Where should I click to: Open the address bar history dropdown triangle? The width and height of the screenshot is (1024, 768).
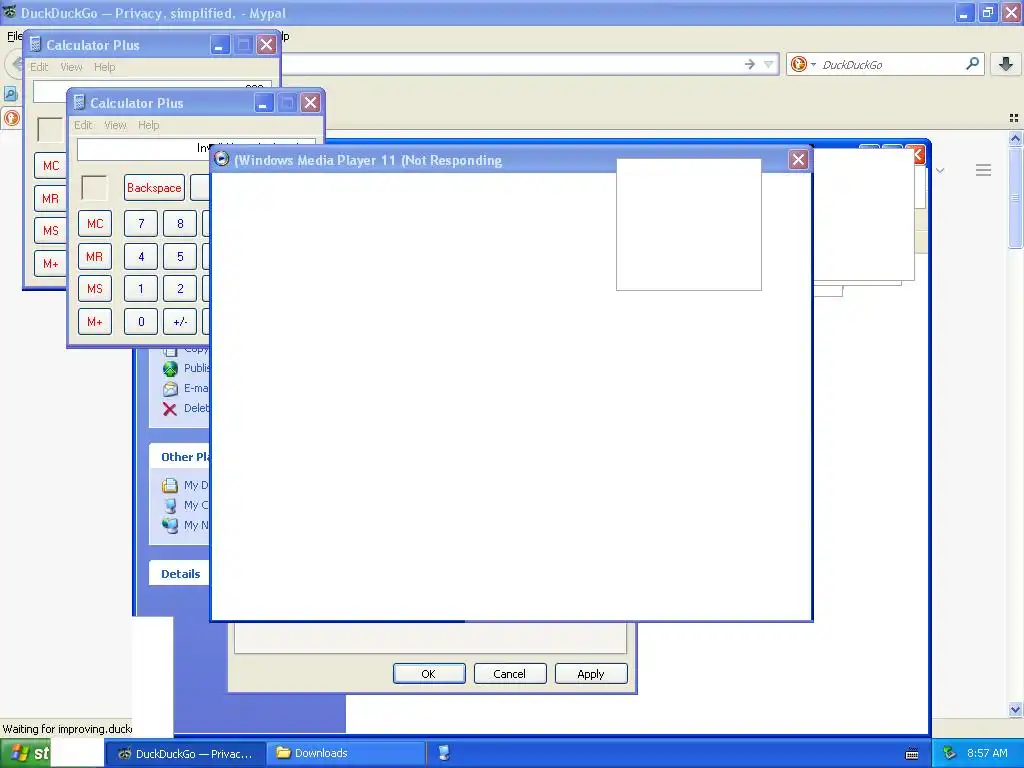click(769, 64)
